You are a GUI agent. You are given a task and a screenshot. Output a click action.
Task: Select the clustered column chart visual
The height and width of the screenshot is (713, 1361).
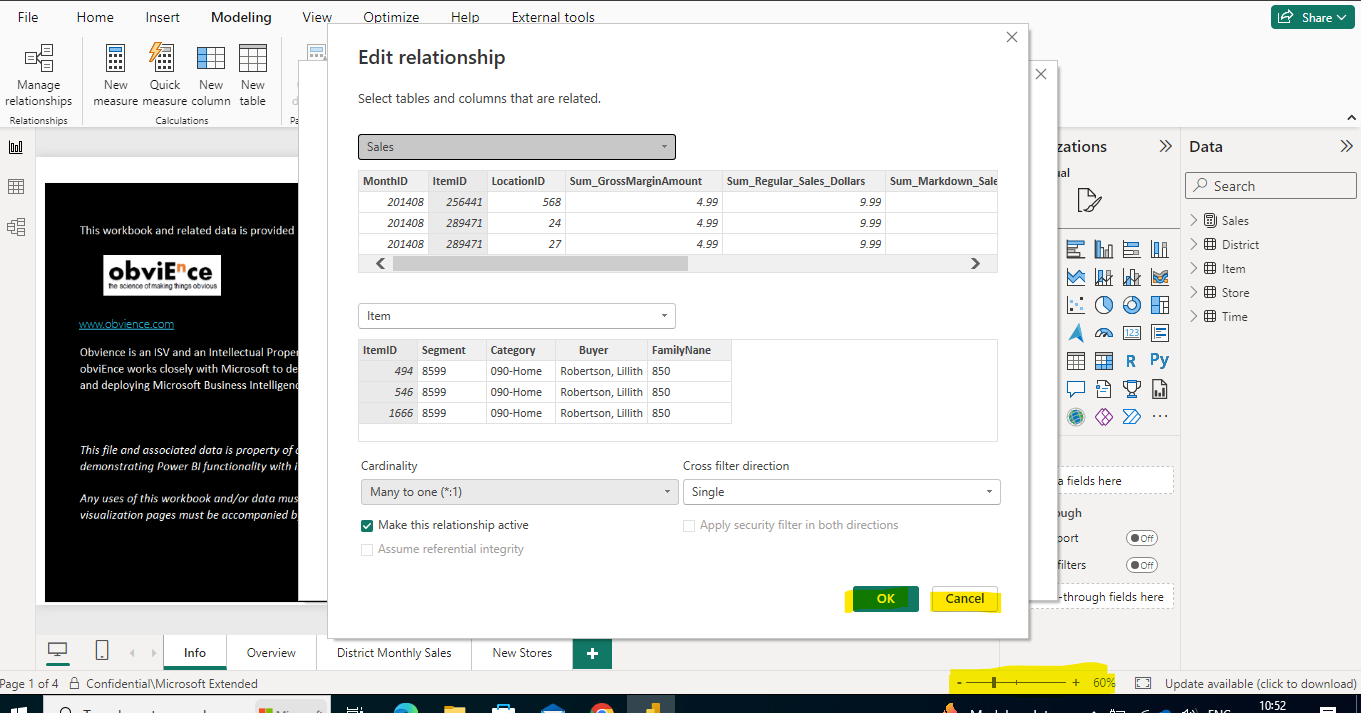pos(1104,249)
